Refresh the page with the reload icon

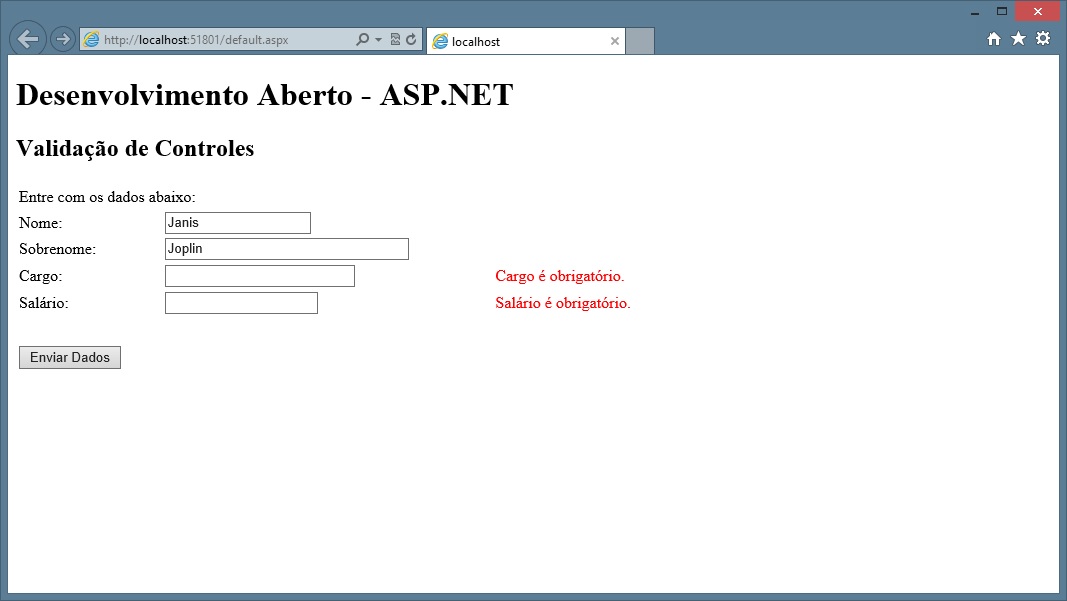(x=410, y=40)
